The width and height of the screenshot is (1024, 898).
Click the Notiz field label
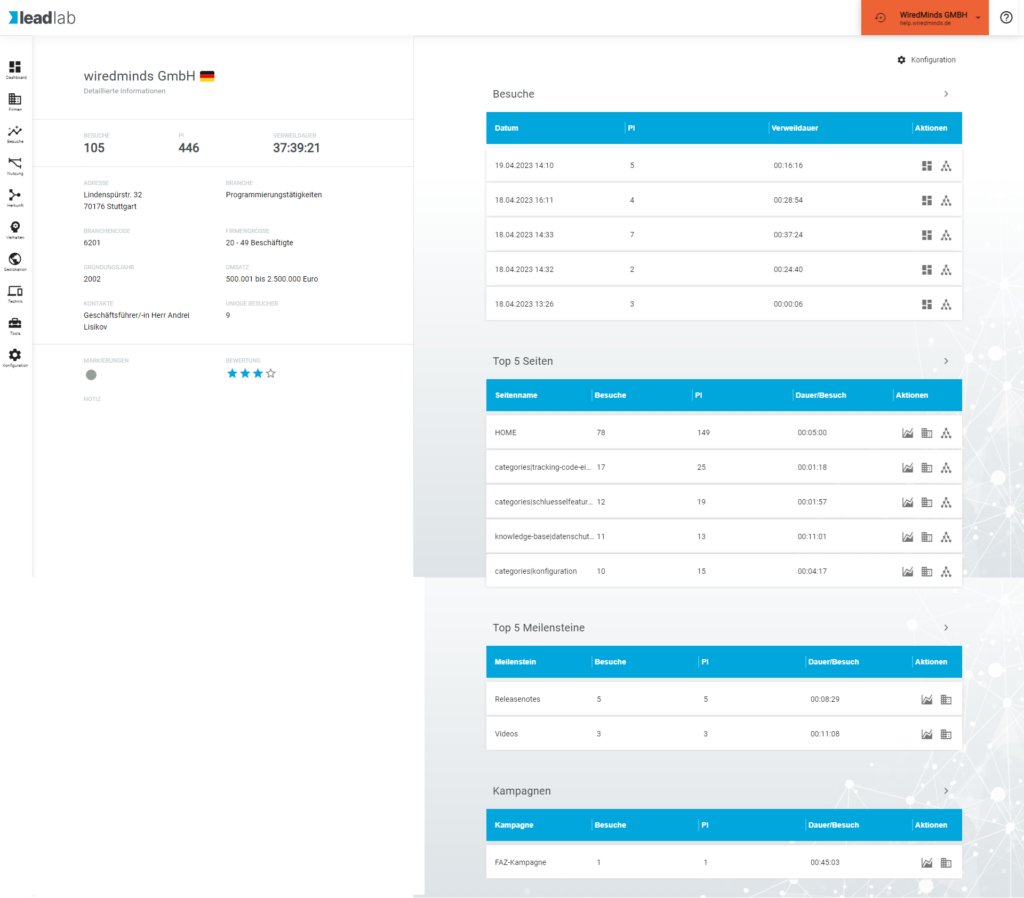click(x=92, y=399)
